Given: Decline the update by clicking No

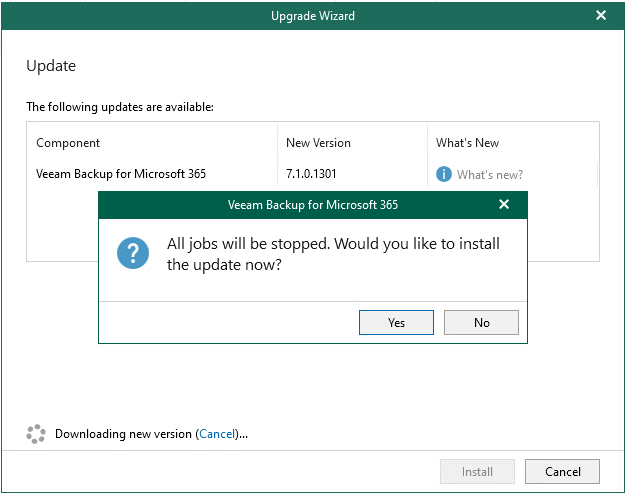Looking at the screenshot, I should 481,323.
